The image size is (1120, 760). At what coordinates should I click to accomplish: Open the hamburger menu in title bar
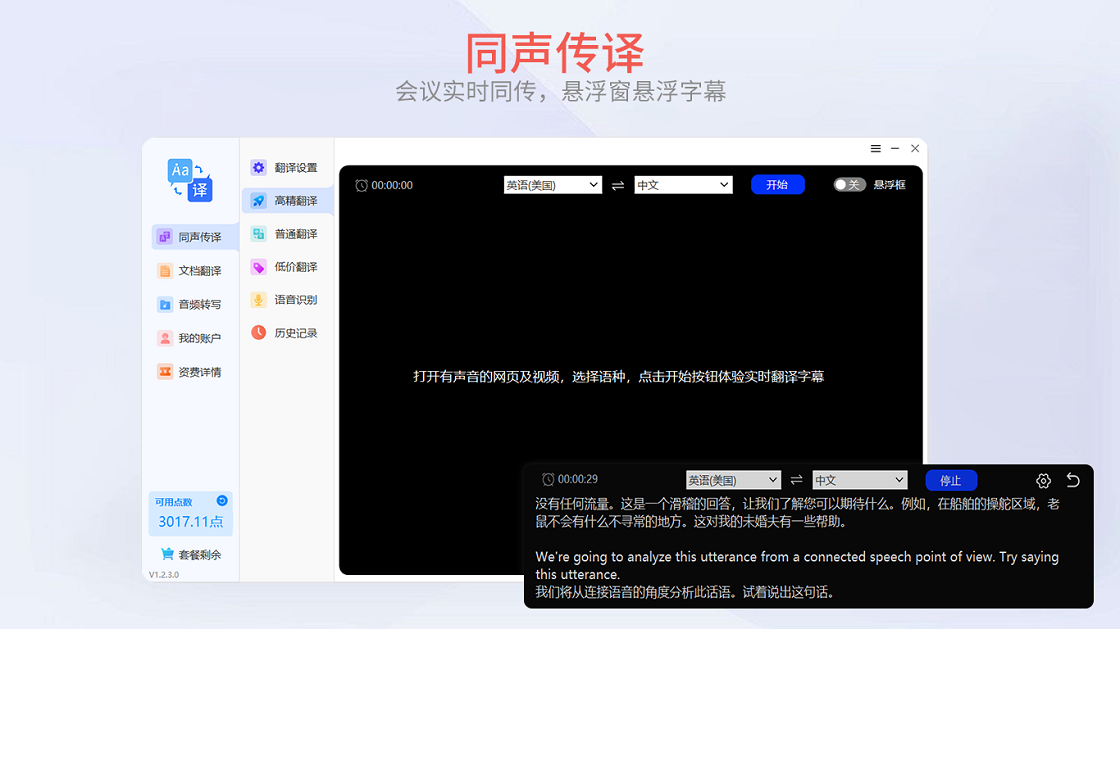[x=876, y=149]
